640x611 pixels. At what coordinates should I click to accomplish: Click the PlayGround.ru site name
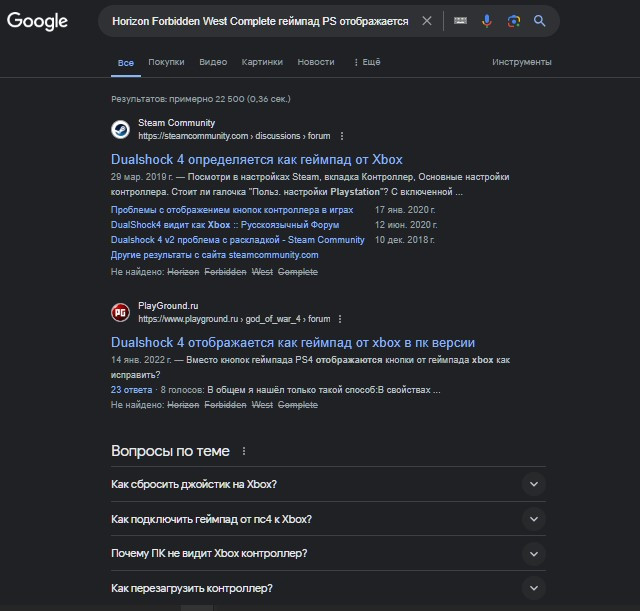pos(168,306)
